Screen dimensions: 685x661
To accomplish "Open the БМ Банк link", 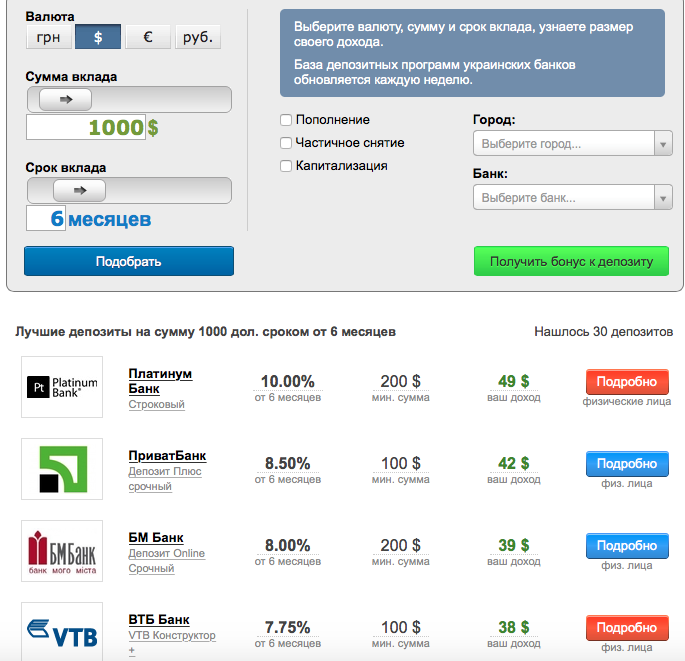I will point(156,537).
